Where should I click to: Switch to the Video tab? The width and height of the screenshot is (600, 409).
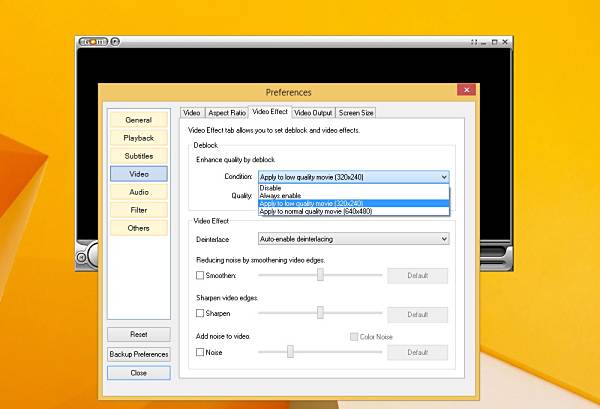192,113
